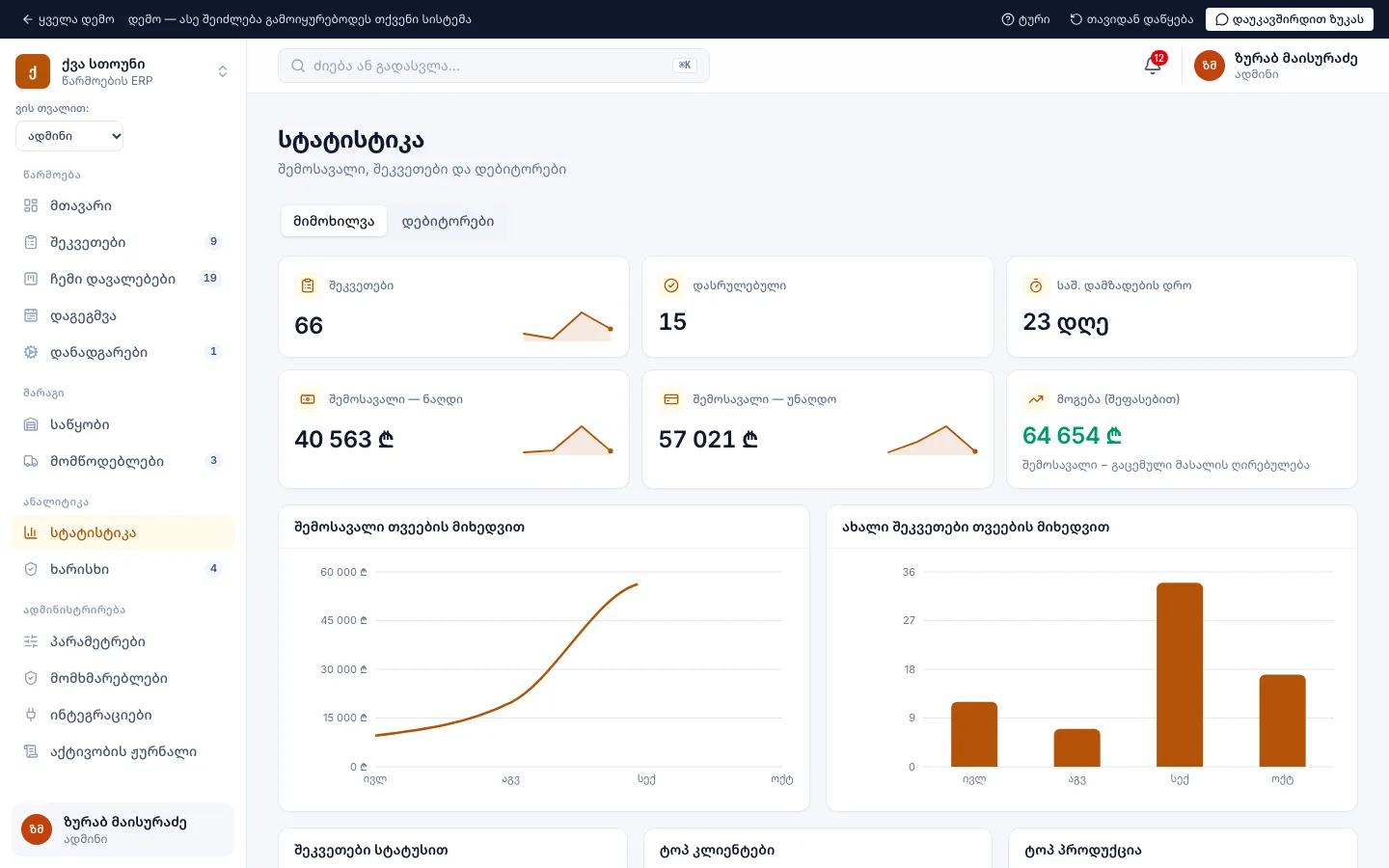Click the აგვ bar in new orders chart
This screenshot has height=868, width=1389.
[1076, 747]
